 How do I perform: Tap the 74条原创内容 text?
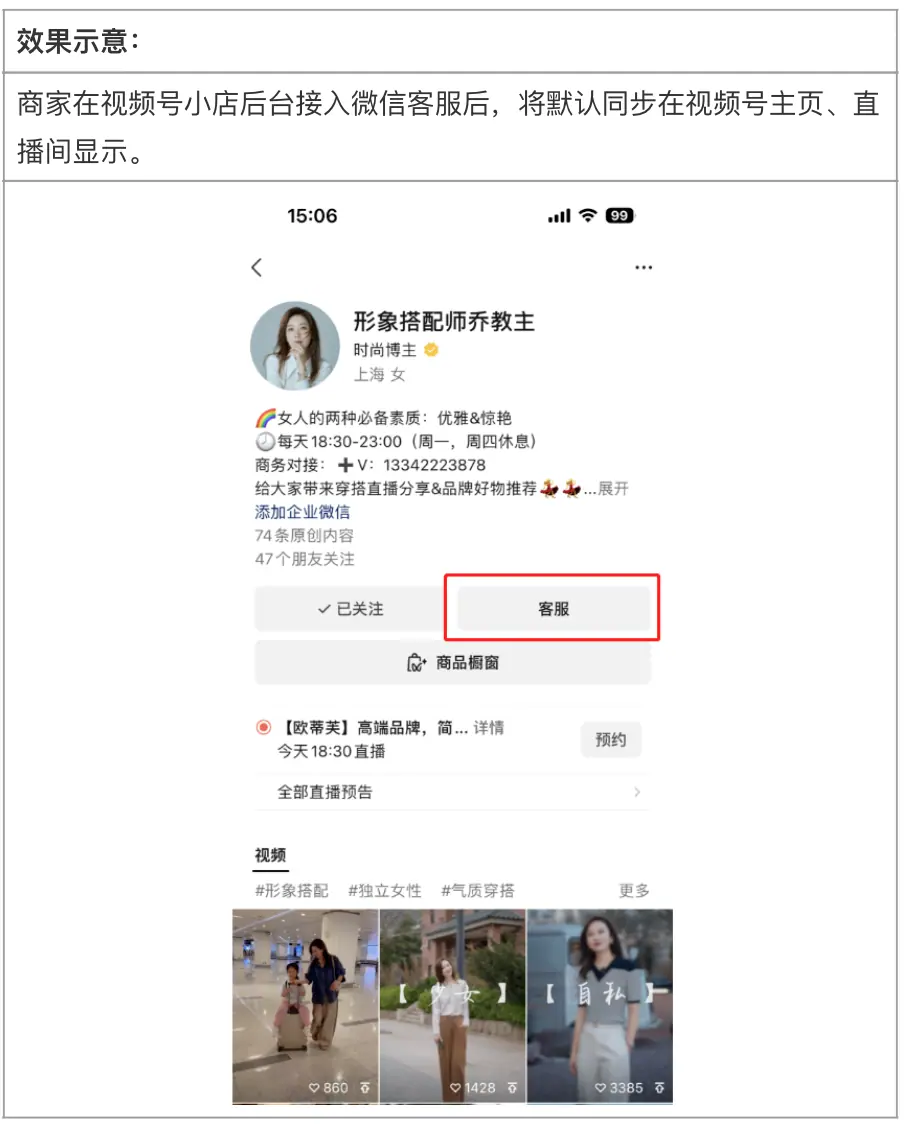point(304,536)
